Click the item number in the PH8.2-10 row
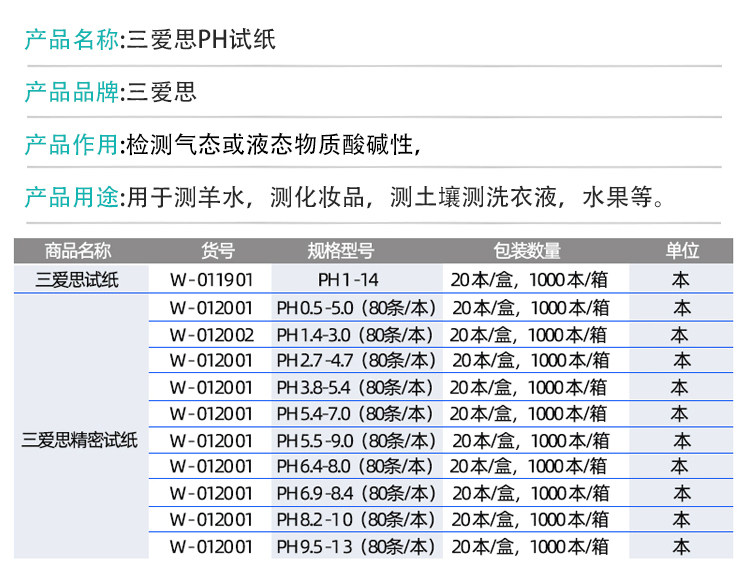This screenshot has height=575, width=750. (211, 520)
